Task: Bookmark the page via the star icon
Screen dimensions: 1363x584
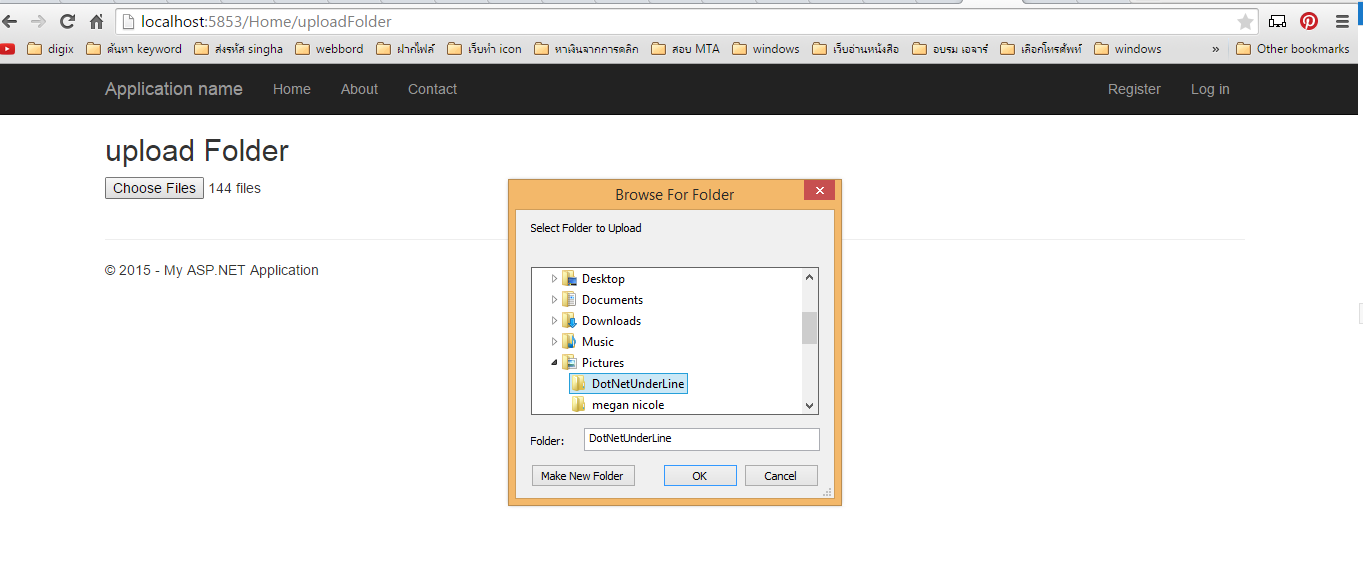Action: click(1245, 20)
